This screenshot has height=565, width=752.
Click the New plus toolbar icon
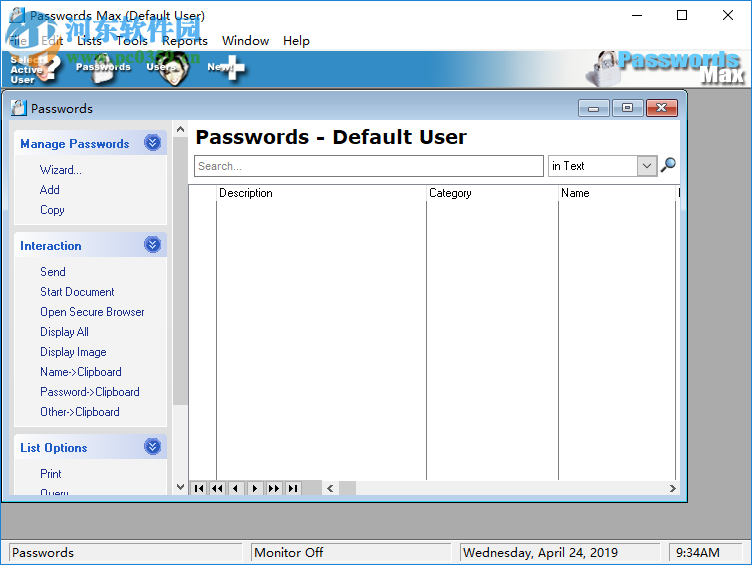tap(226, 68)
